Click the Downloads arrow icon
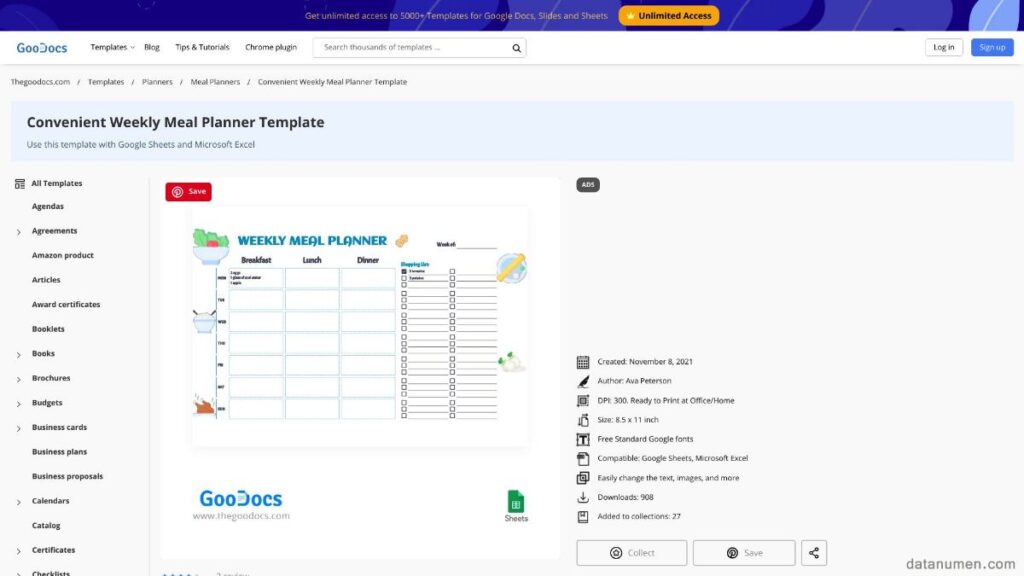Screen dimensions: 1024x576 (583, 497)
